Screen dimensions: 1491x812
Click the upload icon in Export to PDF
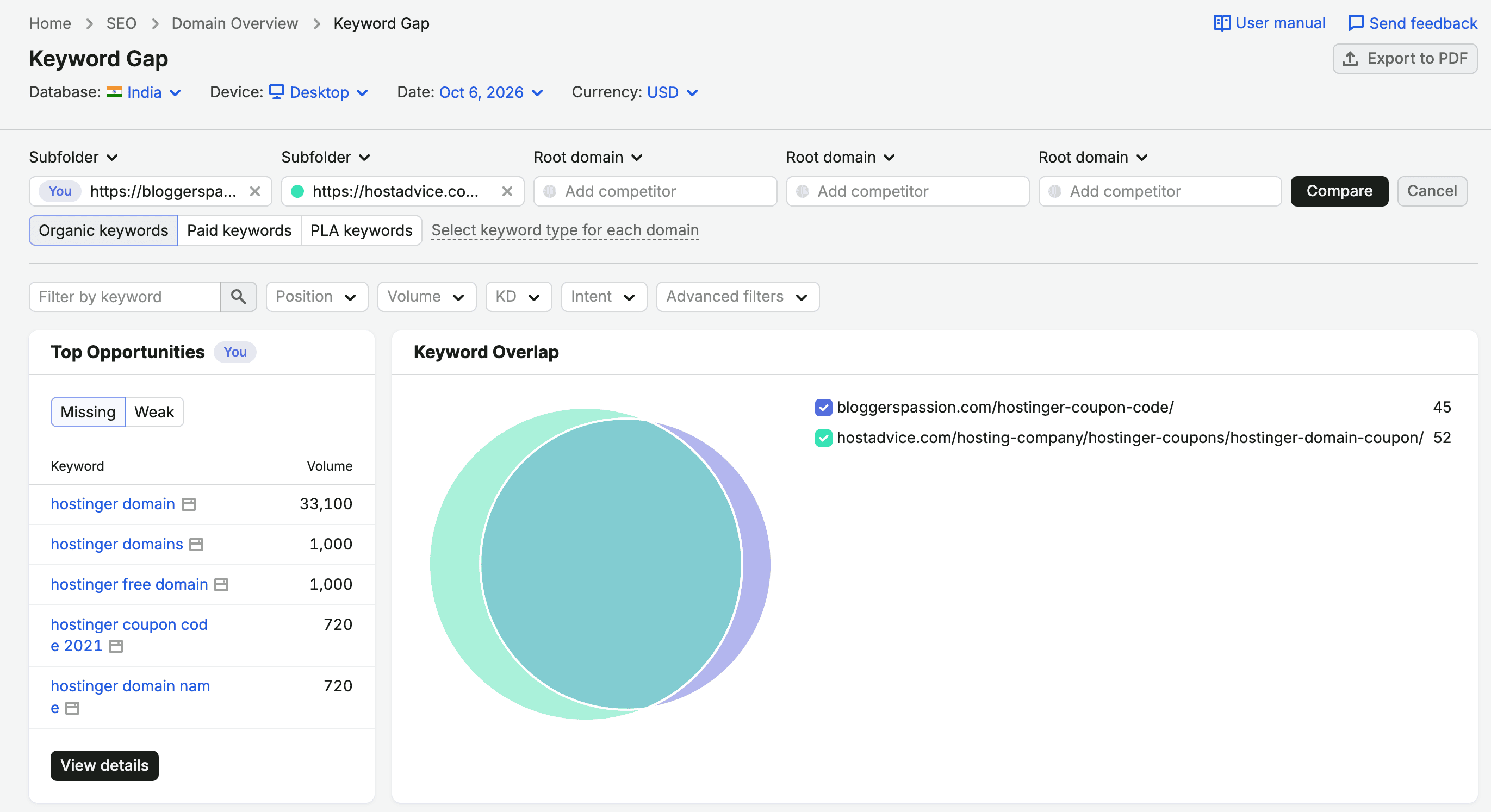(1350, 58)
